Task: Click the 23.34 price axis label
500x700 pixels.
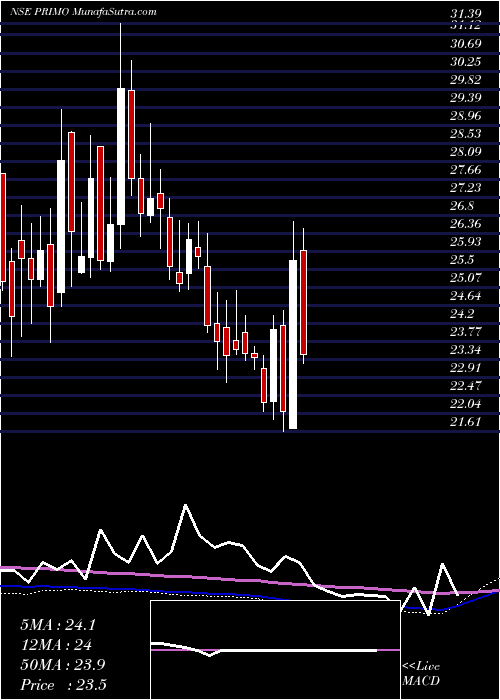Action: [465, 350]
